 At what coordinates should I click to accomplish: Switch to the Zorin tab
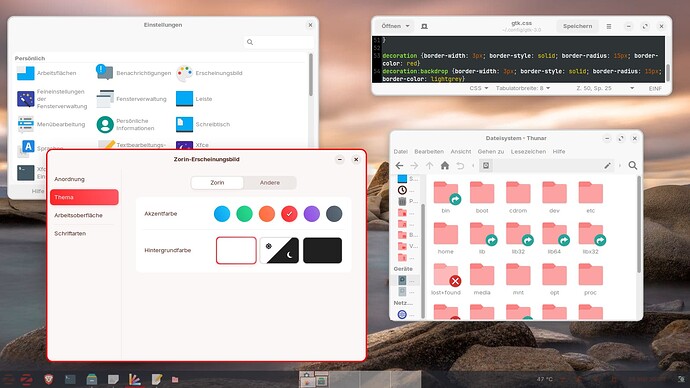(x=217, y=183)
